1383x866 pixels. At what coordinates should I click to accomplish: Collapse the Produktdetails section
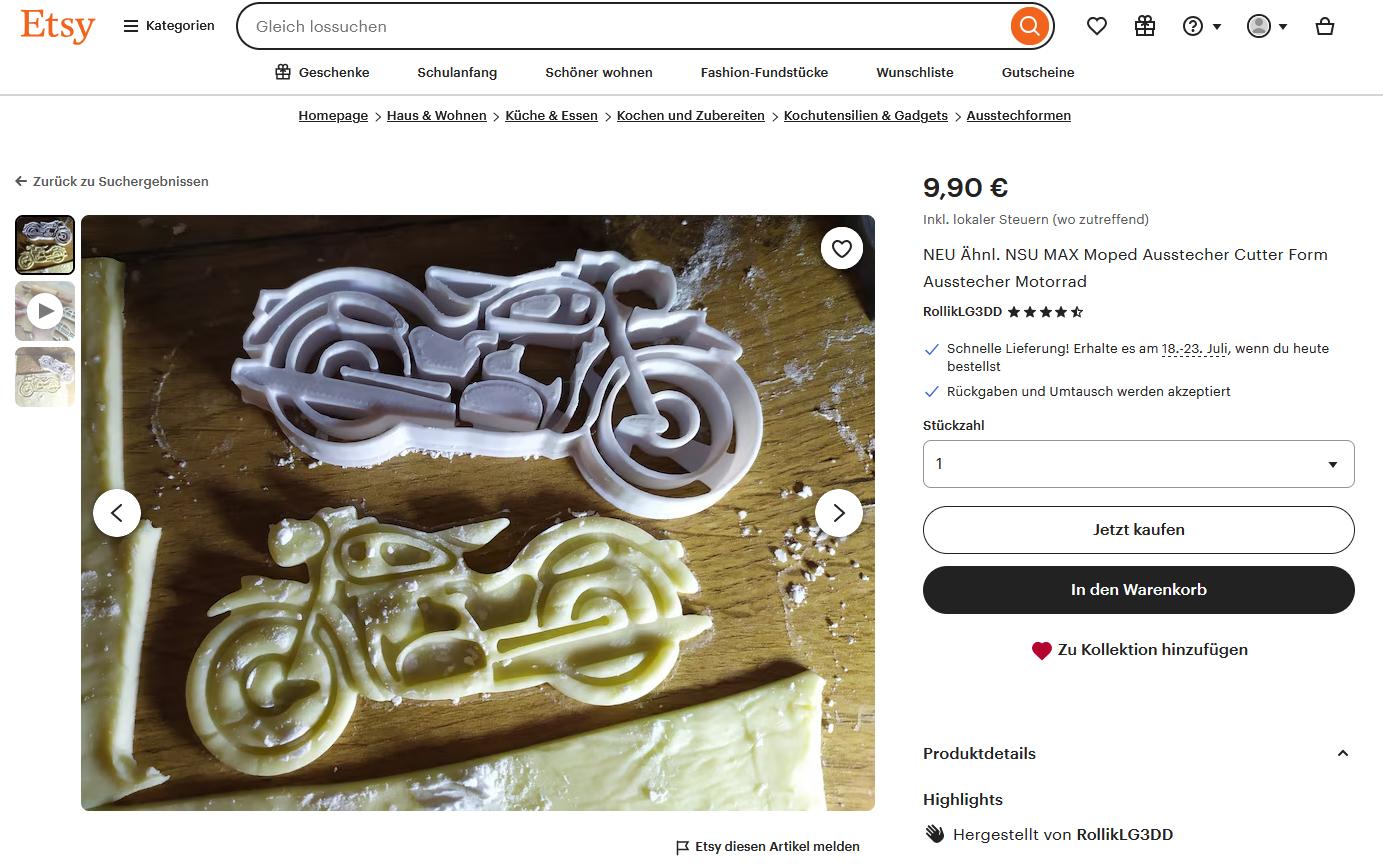click(1342, 754)
